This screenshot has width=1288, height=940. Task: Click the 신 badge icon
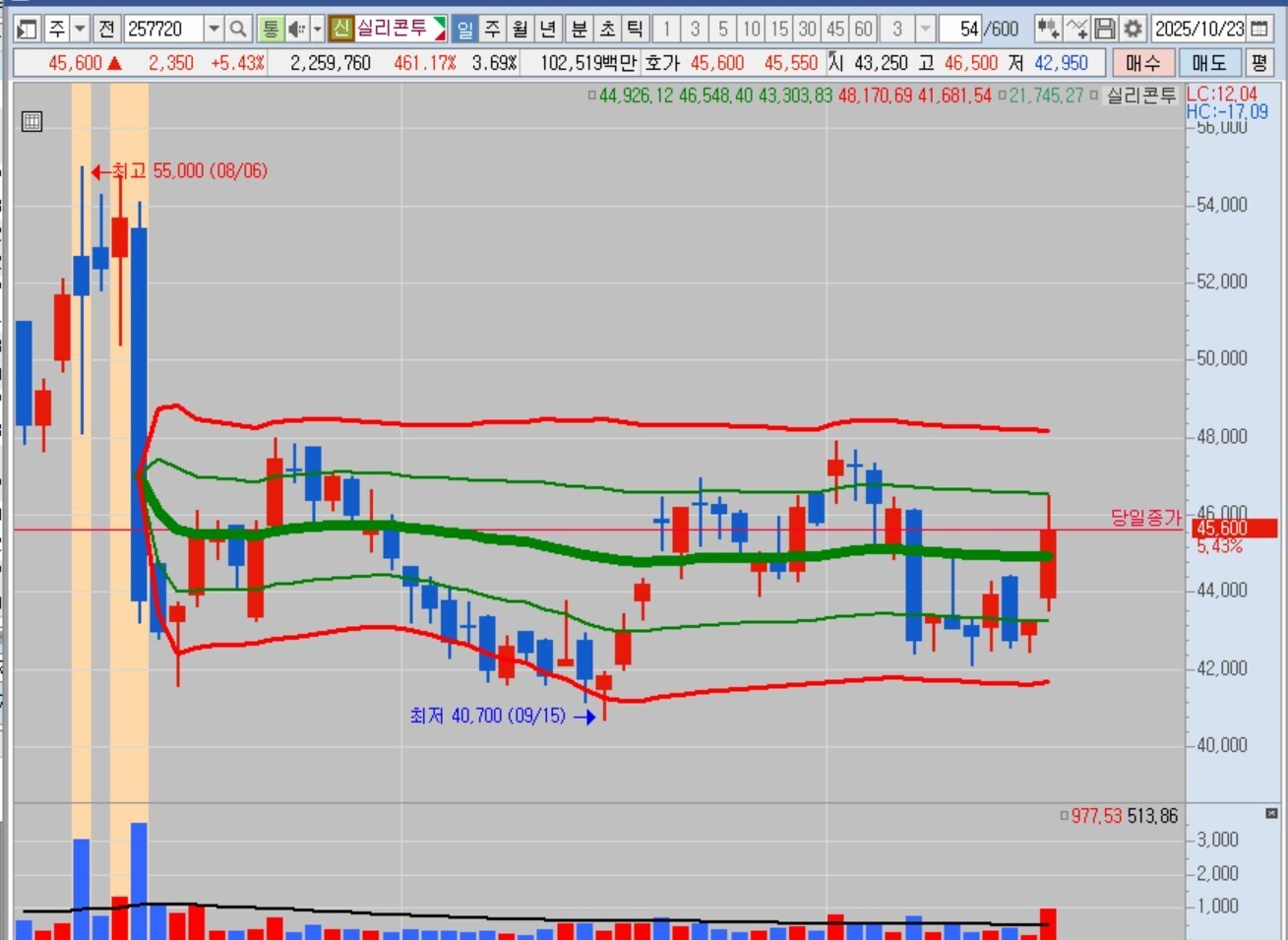(x=340, y=29)
